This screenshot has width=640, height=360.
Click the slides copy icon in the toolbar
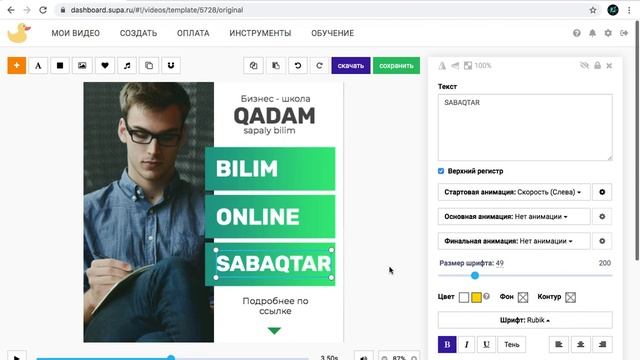click(x=149, y=65)
